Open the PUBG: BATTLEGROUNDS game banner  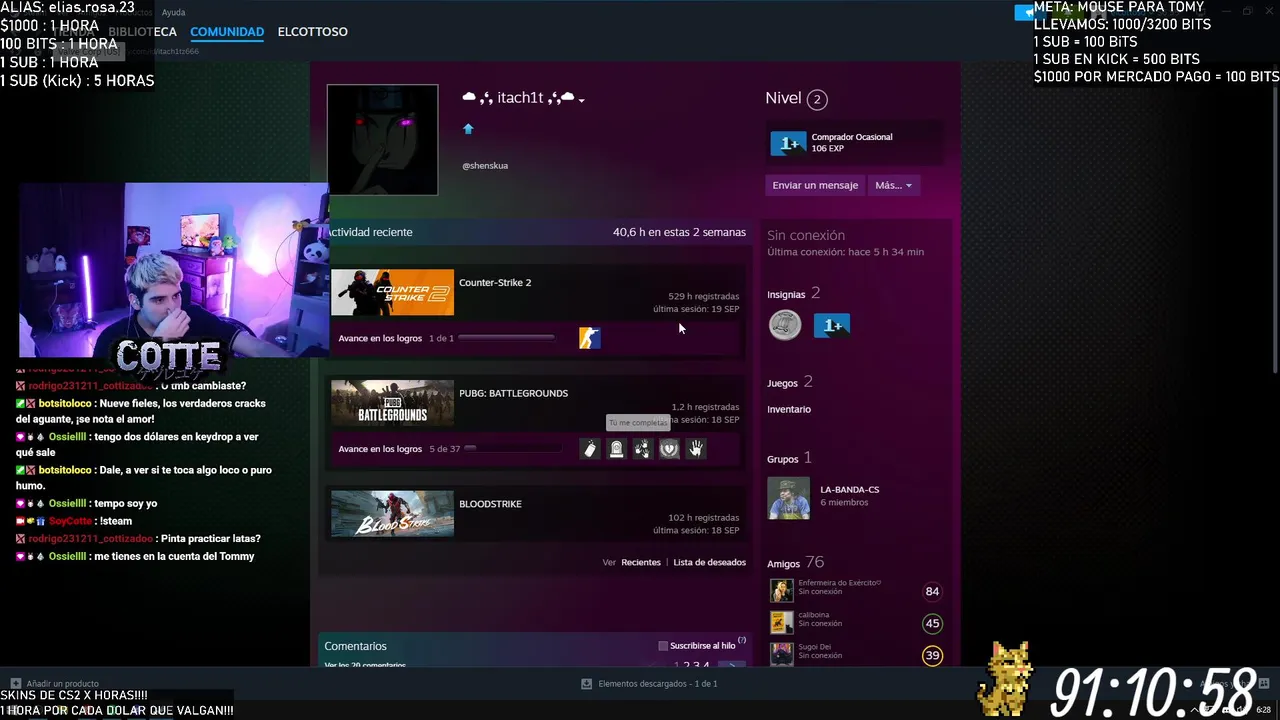(392, 404)
